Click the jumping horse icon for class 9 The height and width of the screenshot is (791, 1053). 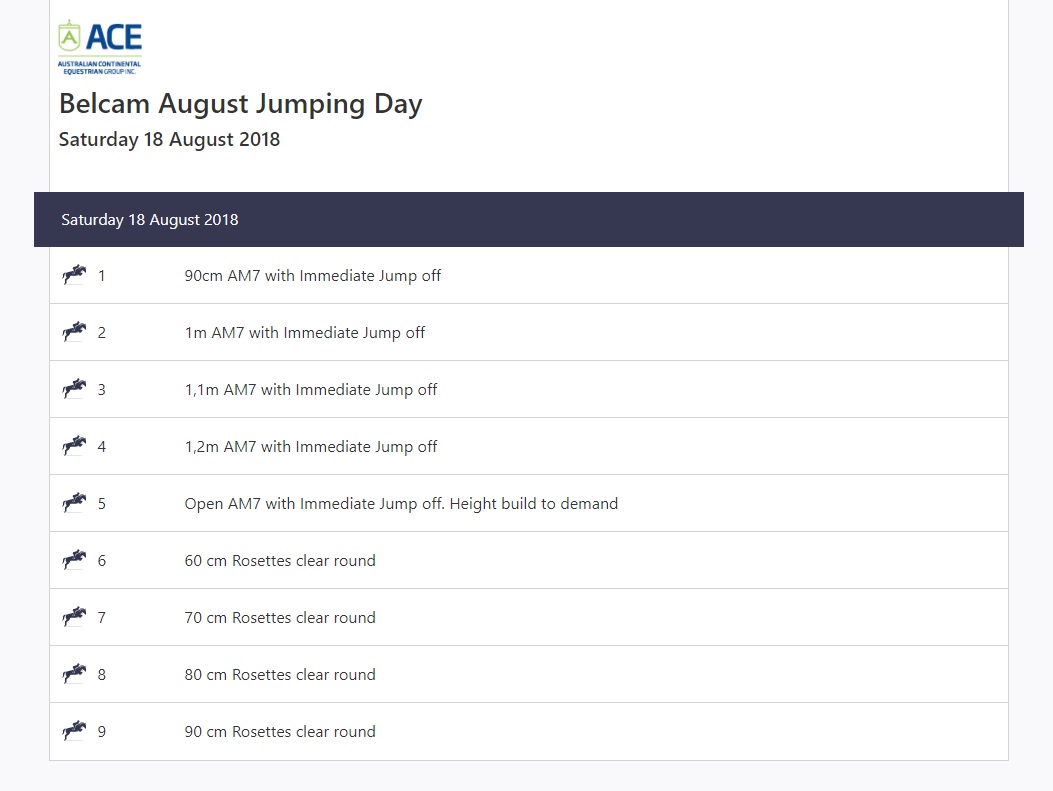click(75, 731)
